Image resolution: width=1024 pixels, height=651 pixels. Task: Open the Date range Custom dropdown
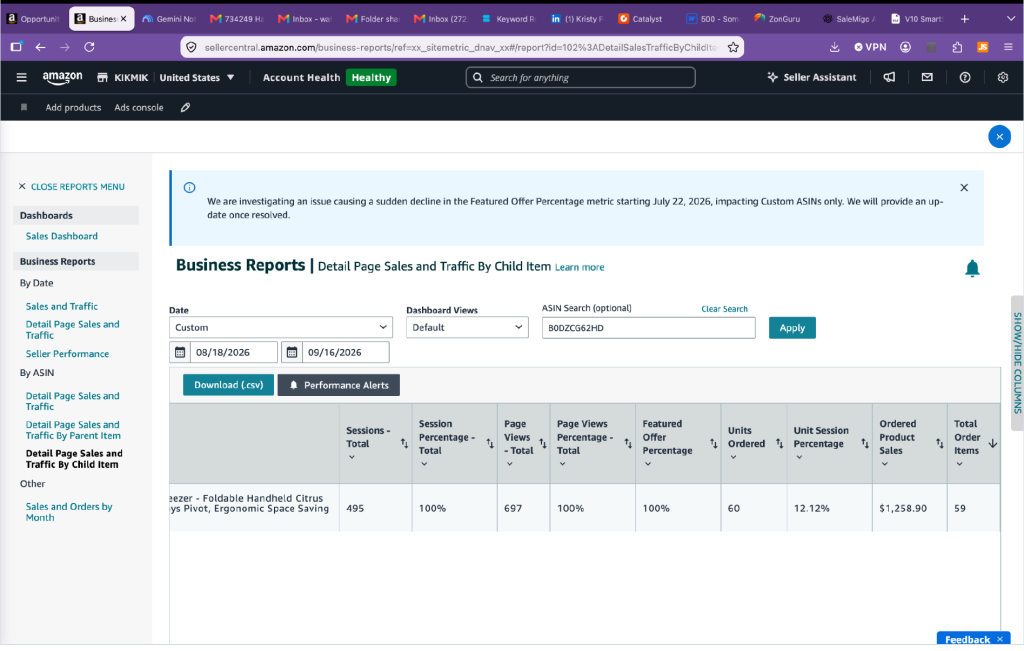[281, 327]
